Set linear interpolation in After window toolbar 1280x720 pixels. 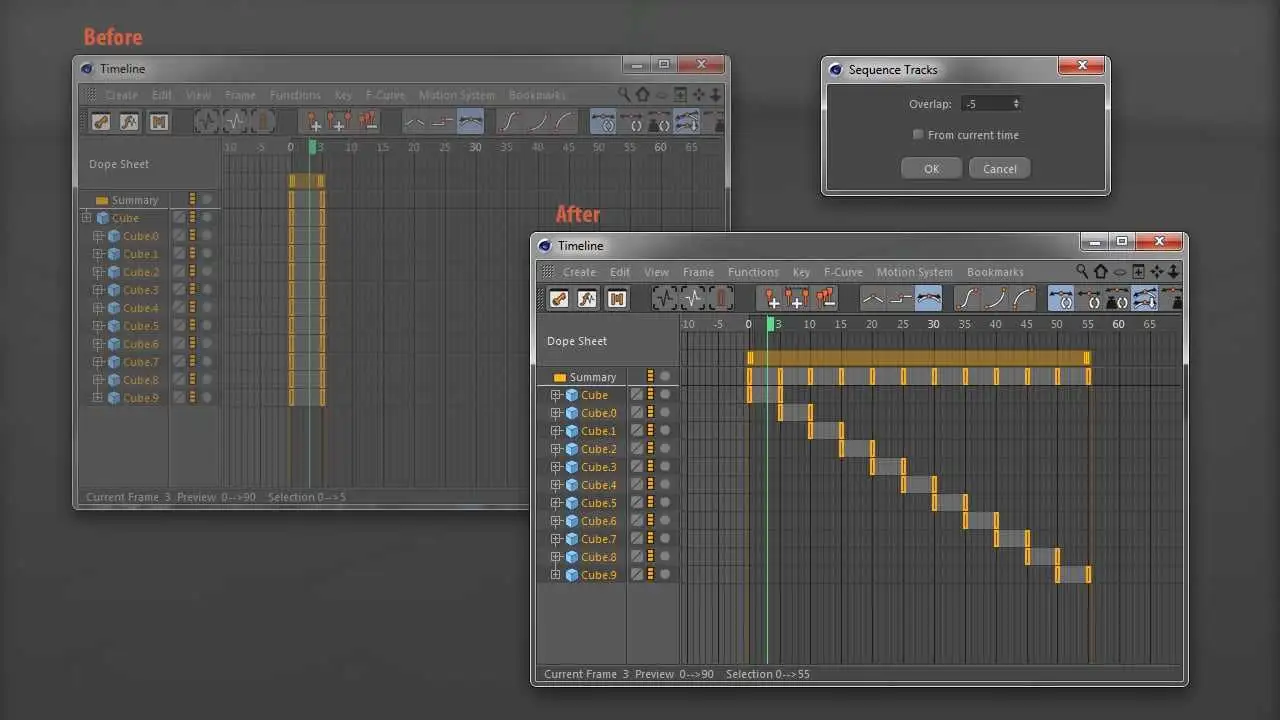pyautogui.click(x=873, y=298)
